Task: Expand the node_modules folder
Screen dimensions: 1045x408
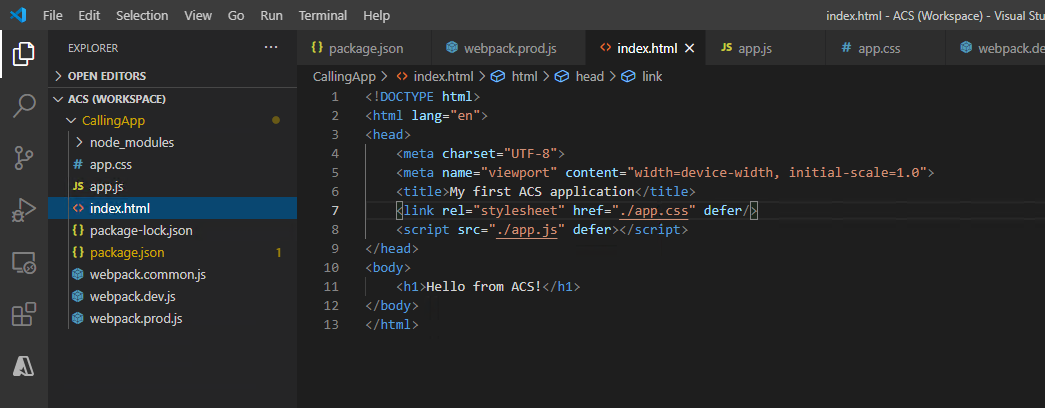Action: tap(131, 142)
